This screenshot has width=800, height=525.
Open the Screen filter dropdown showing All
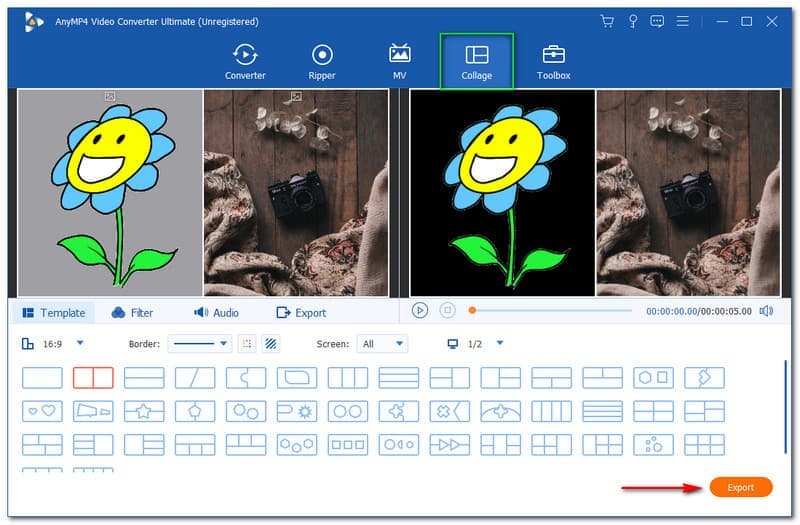[384, 344]
